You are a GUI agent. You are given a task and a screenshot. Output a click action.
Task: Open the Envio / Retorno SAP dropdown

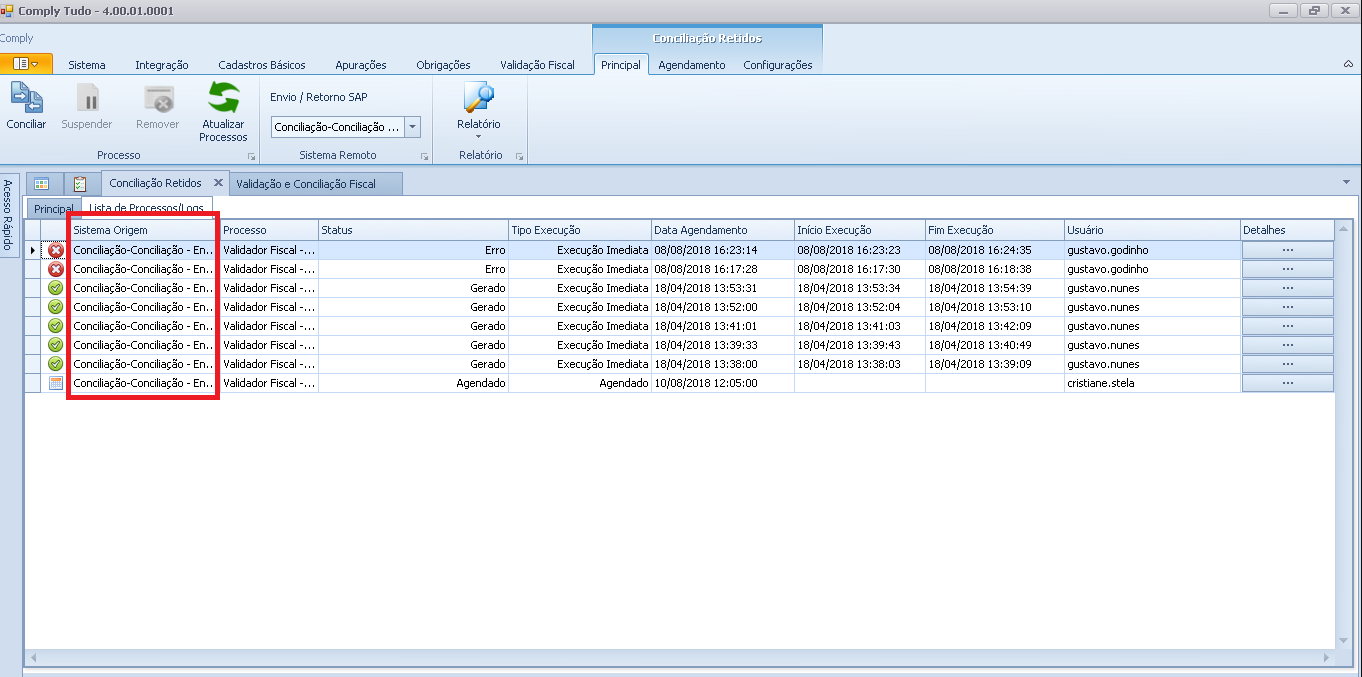coord(412,127)
